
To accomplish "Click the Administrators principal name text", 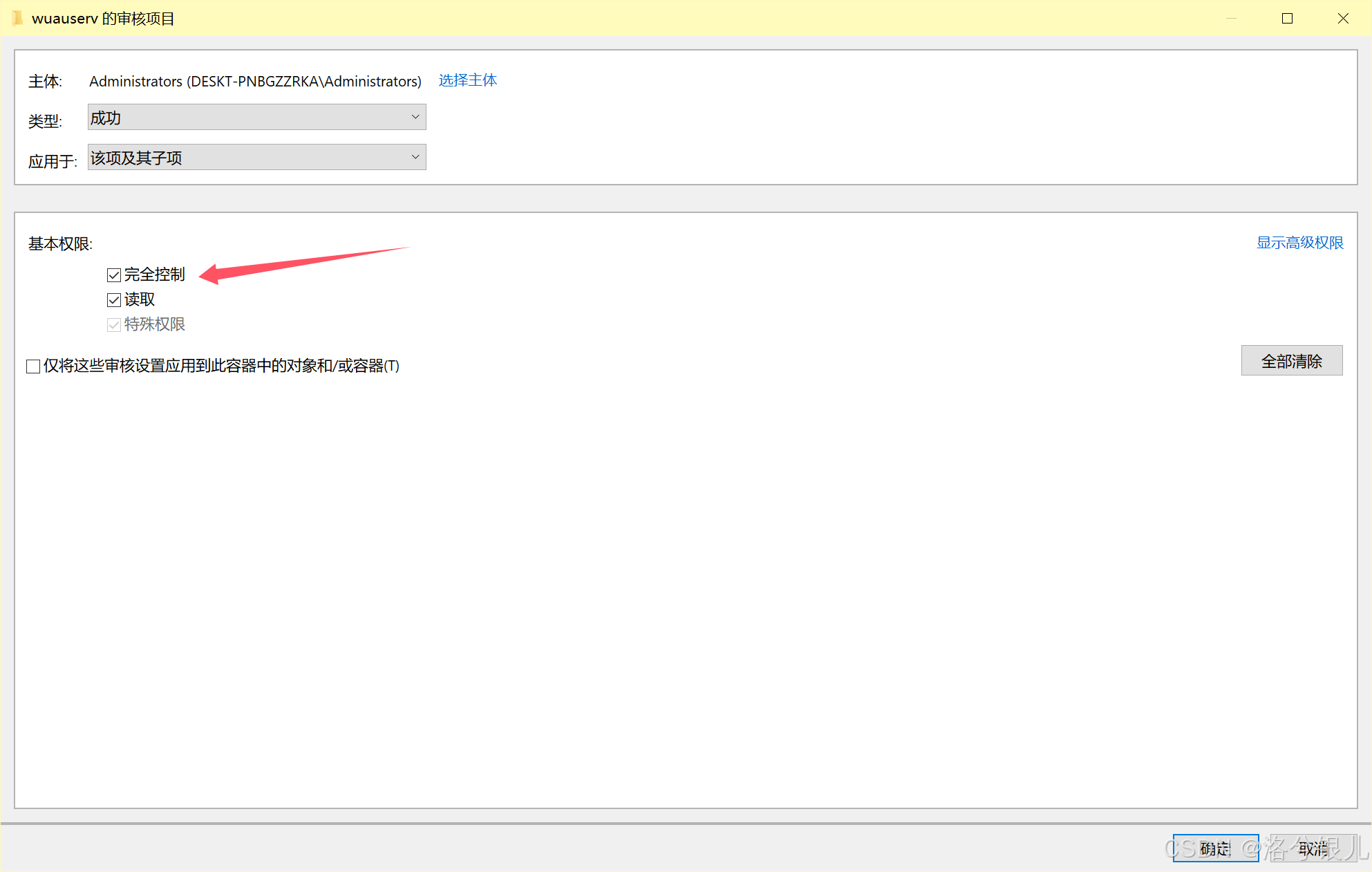I will 255,82.
